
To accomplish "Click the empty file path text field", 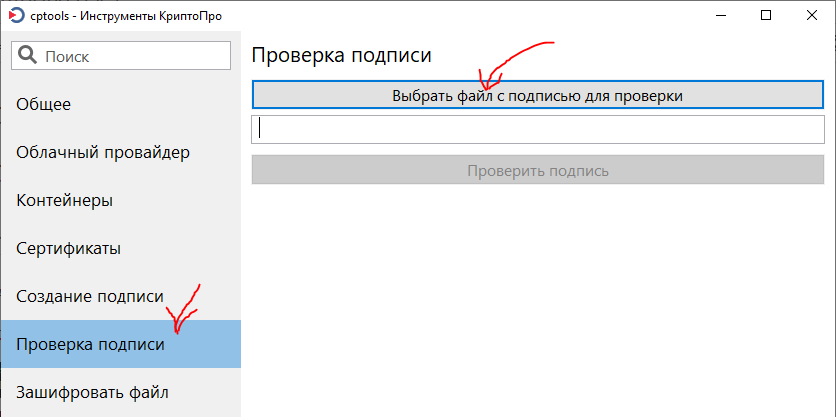I will click(538, 129).
